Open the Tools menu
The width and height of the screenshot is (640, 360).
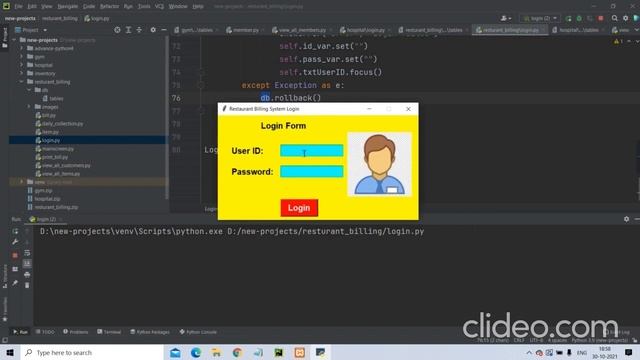click(x=144, y=7)
